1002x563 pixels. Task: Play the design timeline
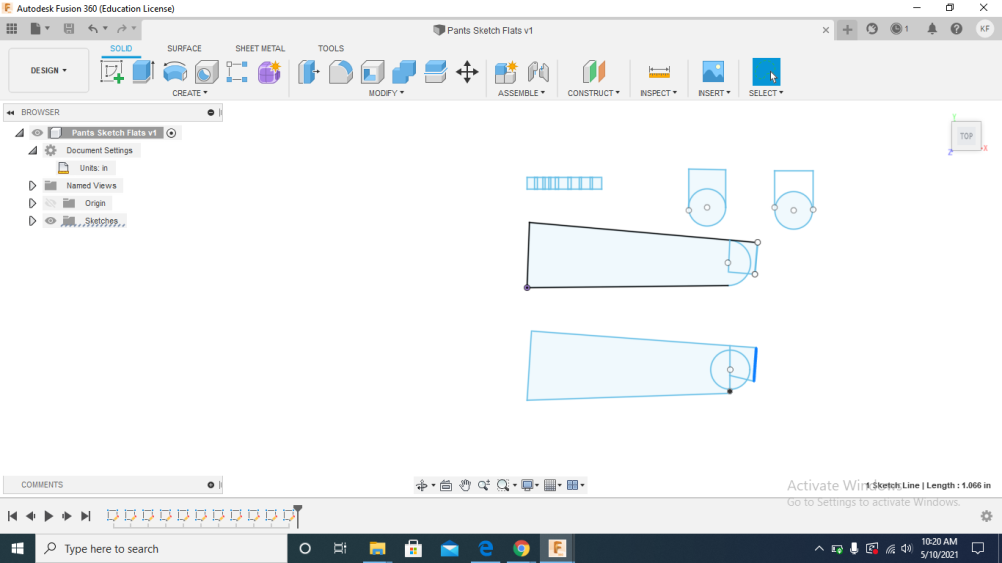tap(48, 516)
